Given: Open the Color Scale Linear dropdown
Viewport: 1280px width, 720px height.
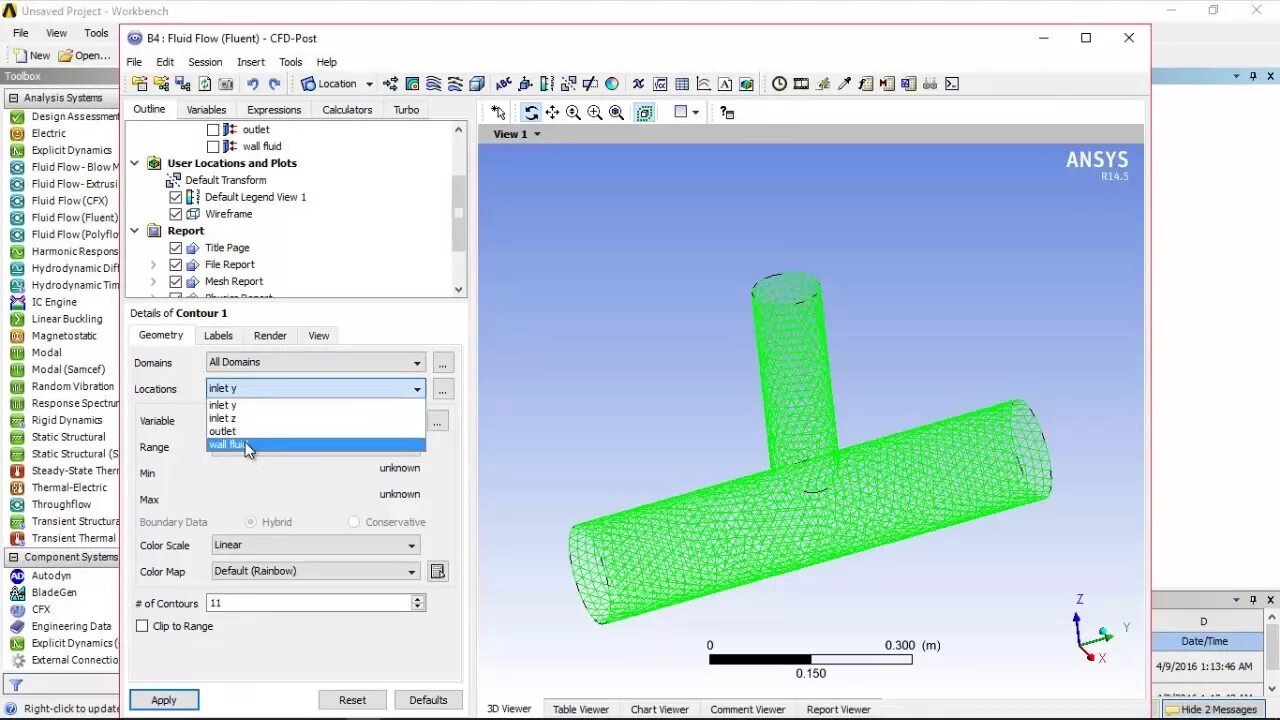Looking at the screenshot, I should [316, 545].
